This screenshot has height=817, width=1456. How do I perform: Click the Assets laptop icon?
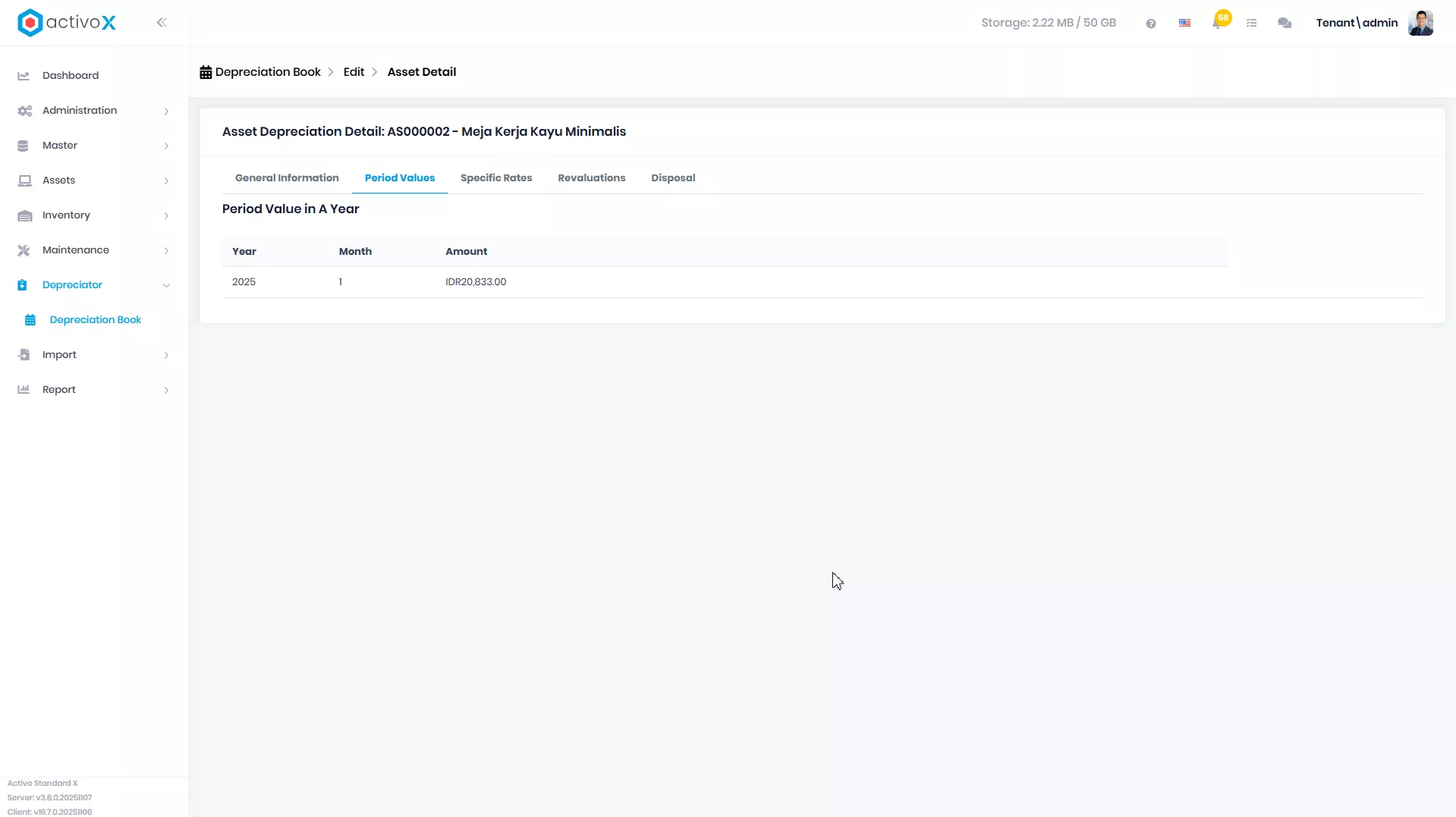[24, 181]
